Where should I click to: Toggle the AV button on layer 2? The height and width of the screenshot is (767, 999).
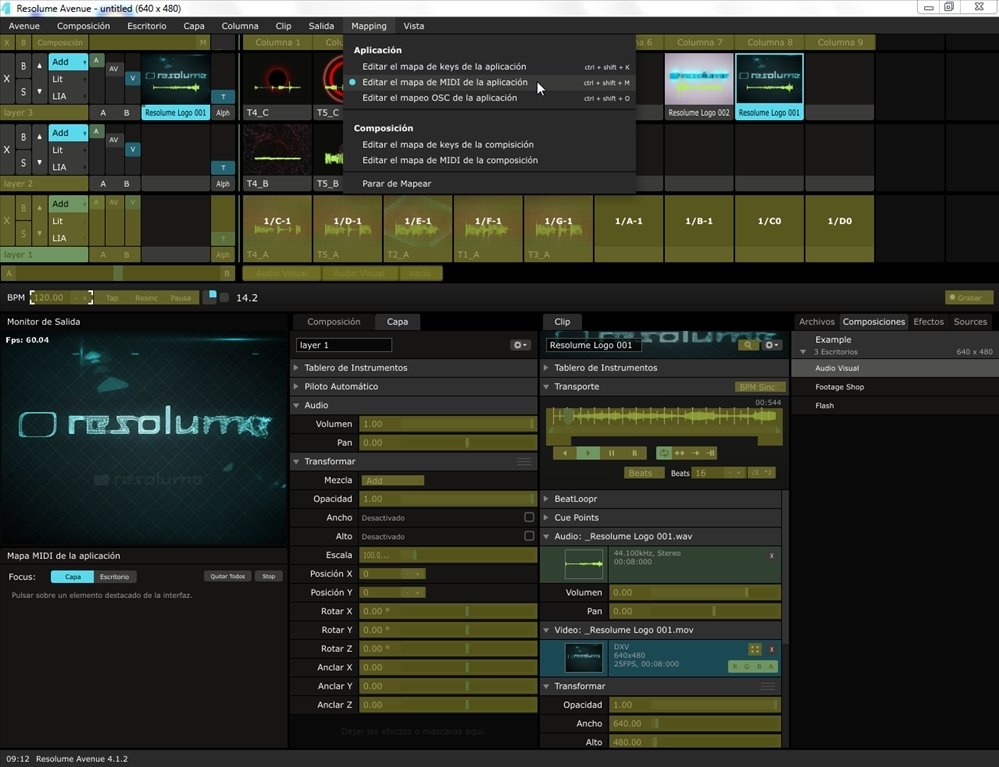113,140
